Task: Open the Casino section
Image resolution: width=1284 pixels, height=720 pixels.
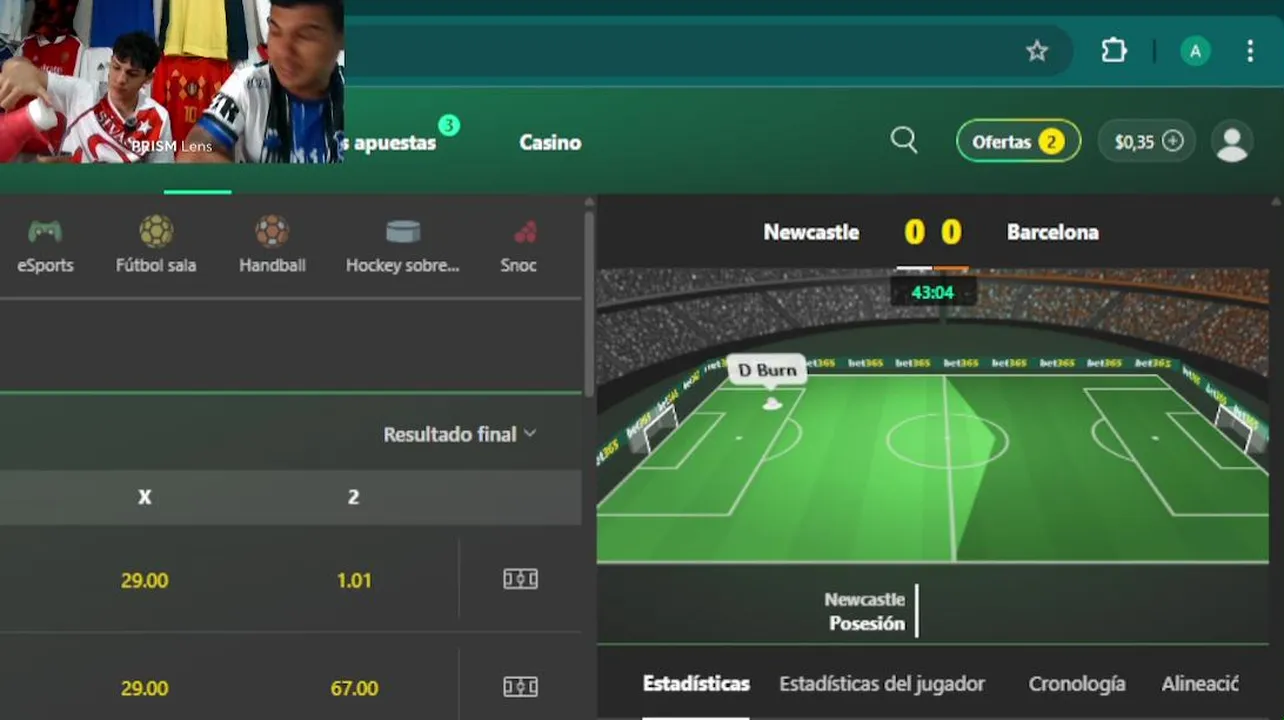Action: (x=550, y=142)
